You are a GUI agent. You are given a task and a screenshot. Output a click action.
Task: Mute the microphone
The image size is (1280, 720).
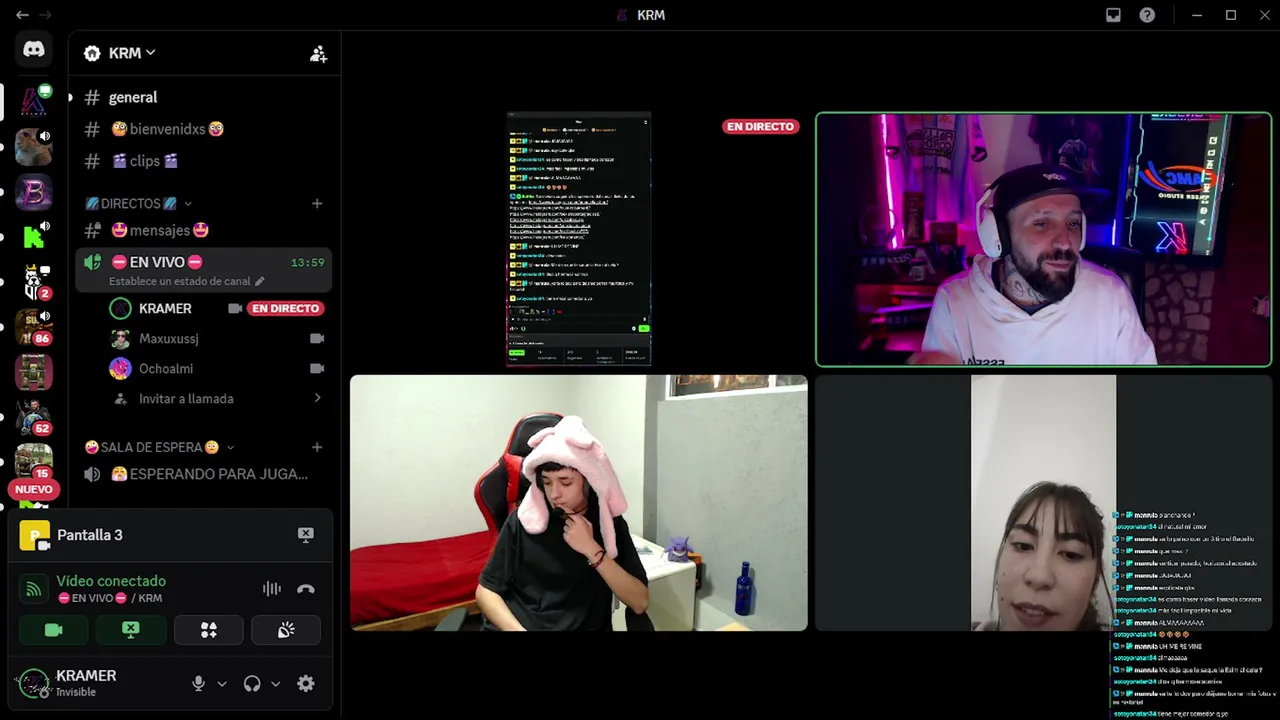click(x=198, y=684)
